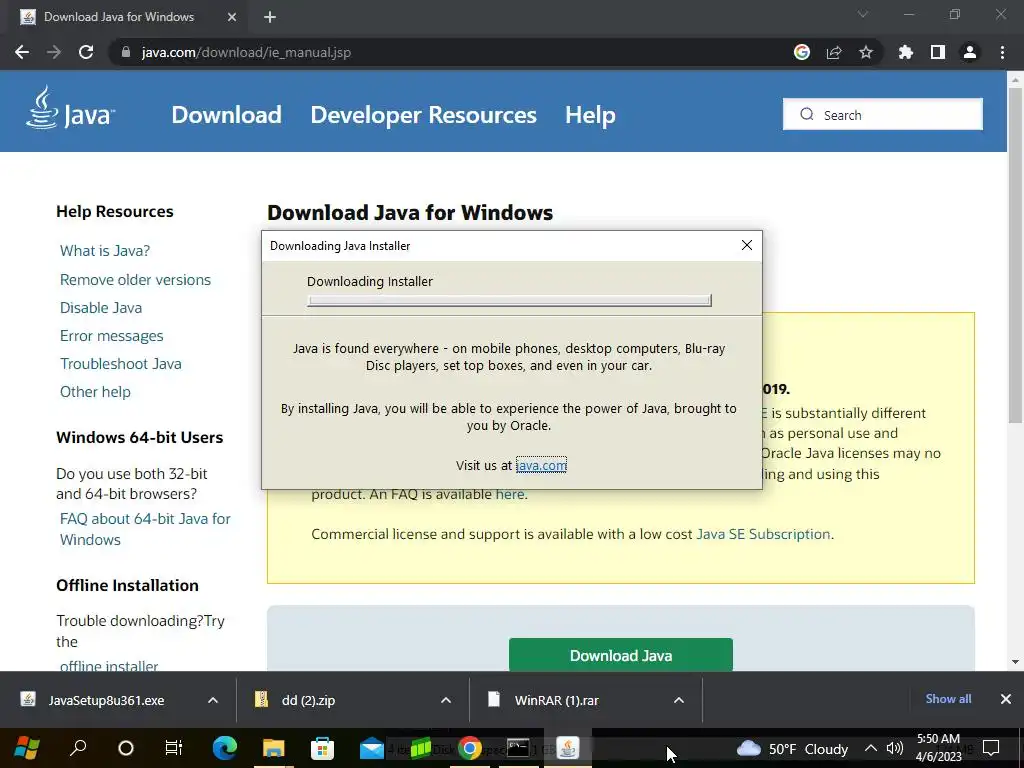The height and width of the screenshot is (768, 1024).
Task: Close the Download Java for Windows tab
Action: point(232,17)
